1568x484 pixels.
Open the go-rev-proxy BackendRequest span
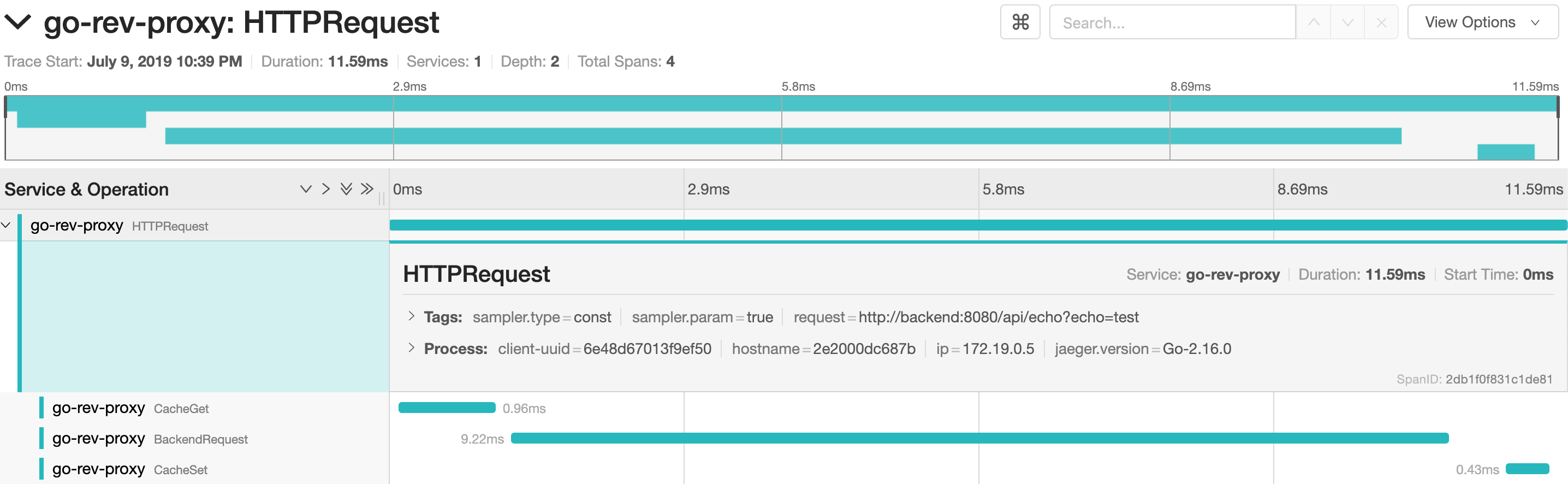[150, 438]
